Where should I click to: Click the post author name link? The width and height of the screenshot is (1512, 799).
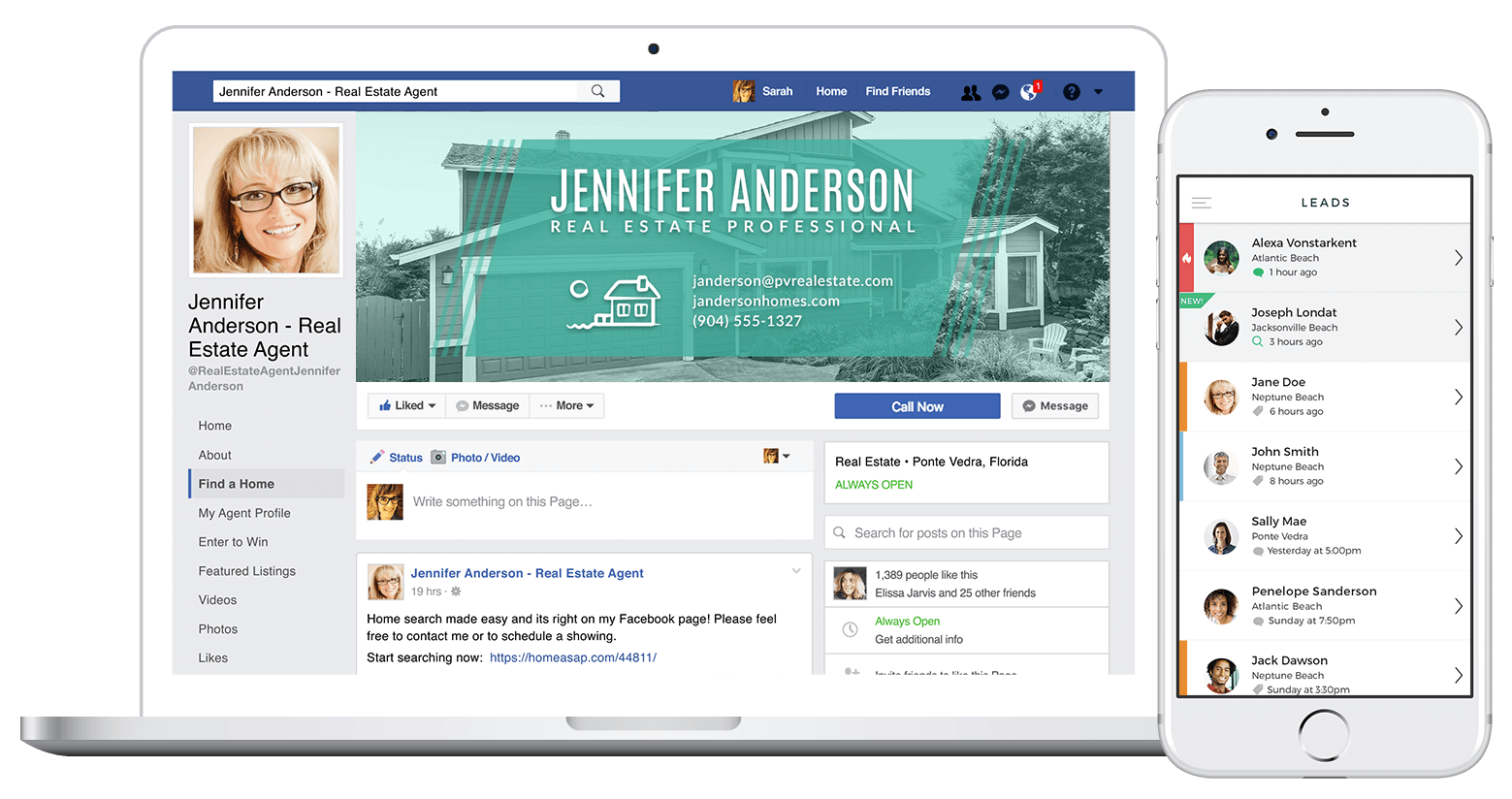tap(527, 573)
